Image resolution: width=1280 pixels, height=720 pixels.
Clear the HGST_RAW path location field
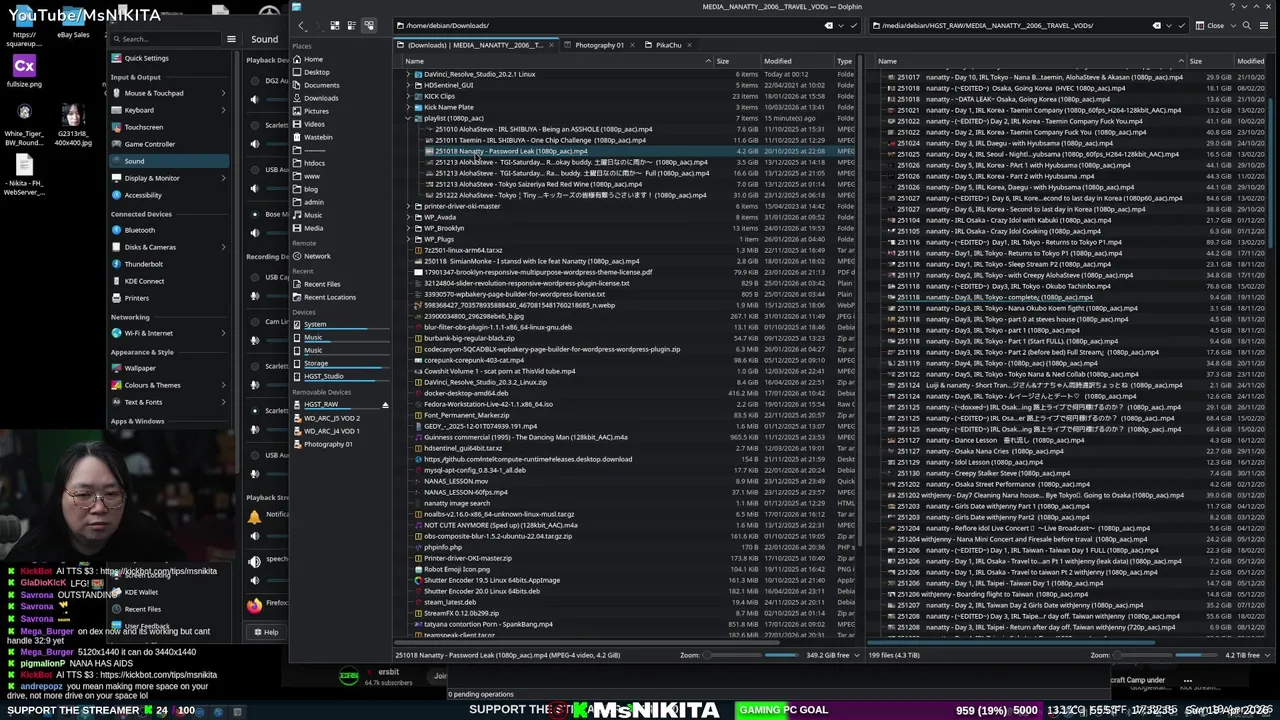pos(1157,25)
